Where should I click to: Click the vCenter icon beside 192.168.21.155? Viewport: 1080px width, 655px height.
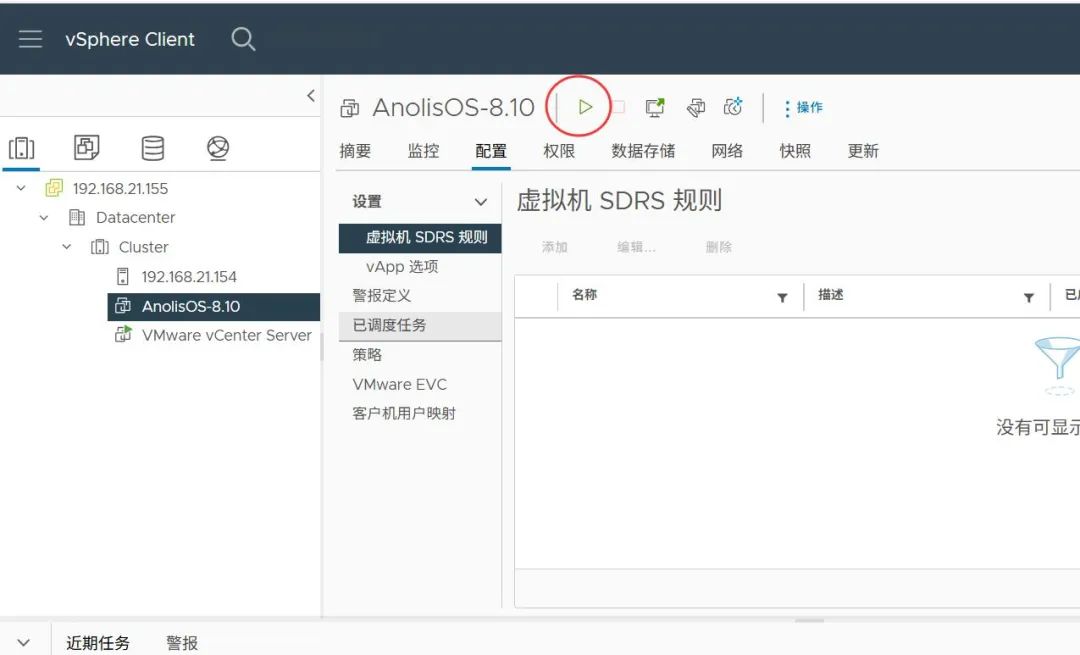pyautogui.click(x=54, y=188)
